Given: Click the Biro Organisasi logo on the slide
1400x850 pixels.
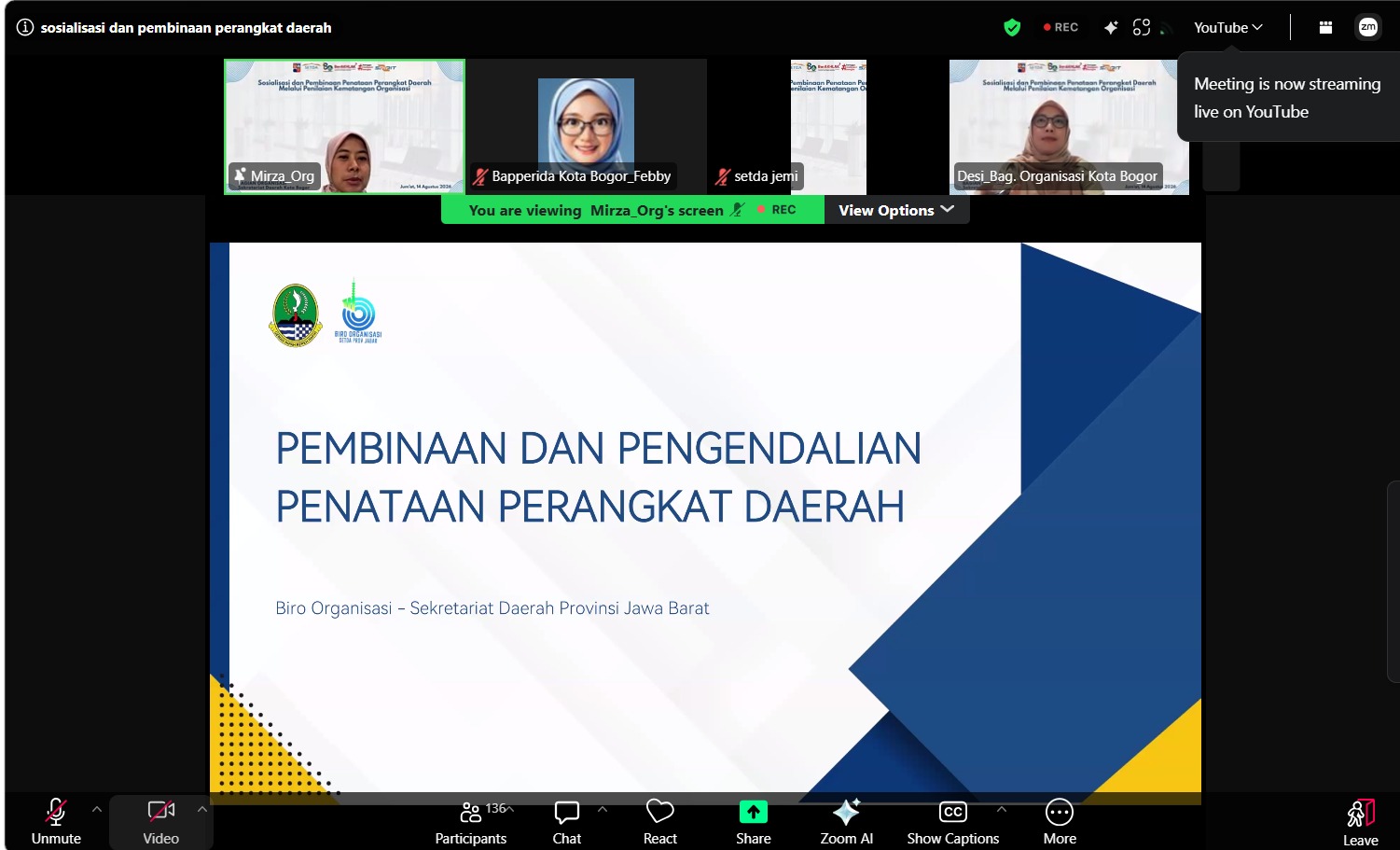Looking at the screenshot, I should pos(358,313).
